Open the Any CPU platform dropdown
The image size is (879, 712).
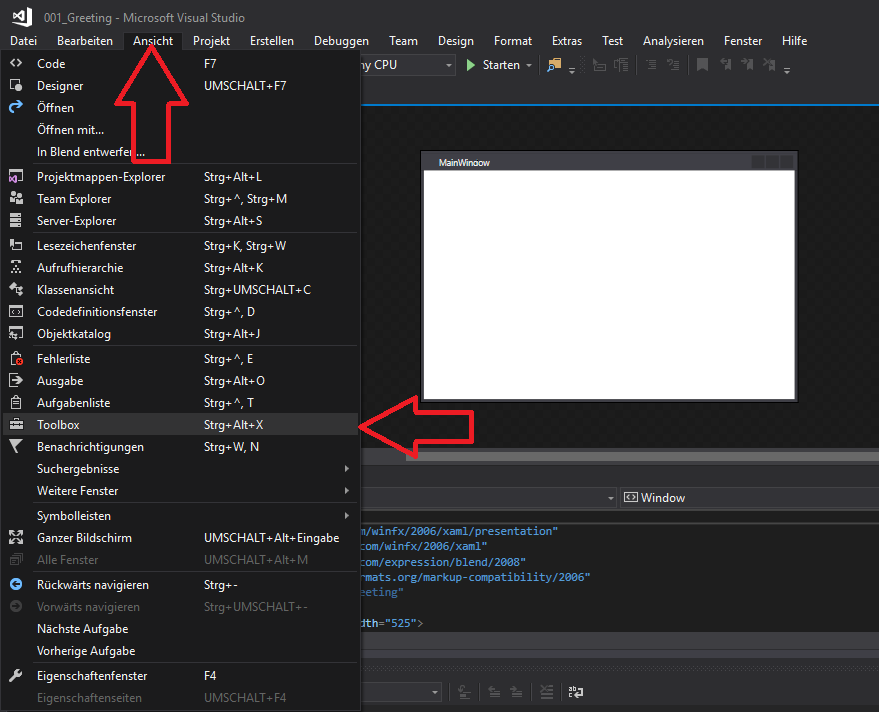(448, 66)
